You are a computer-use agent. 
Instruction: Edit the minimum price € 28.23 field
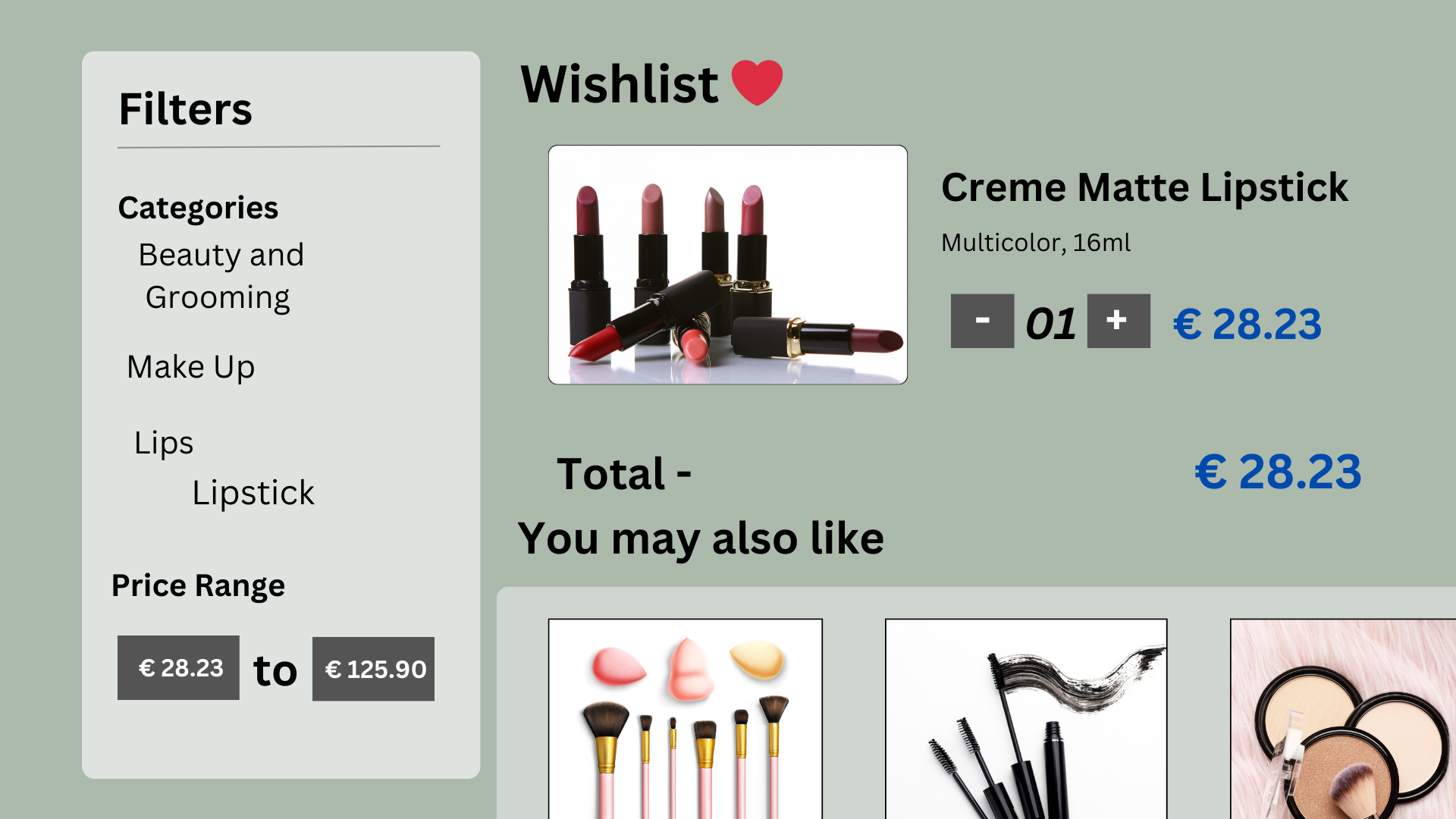tap(178, 667)
